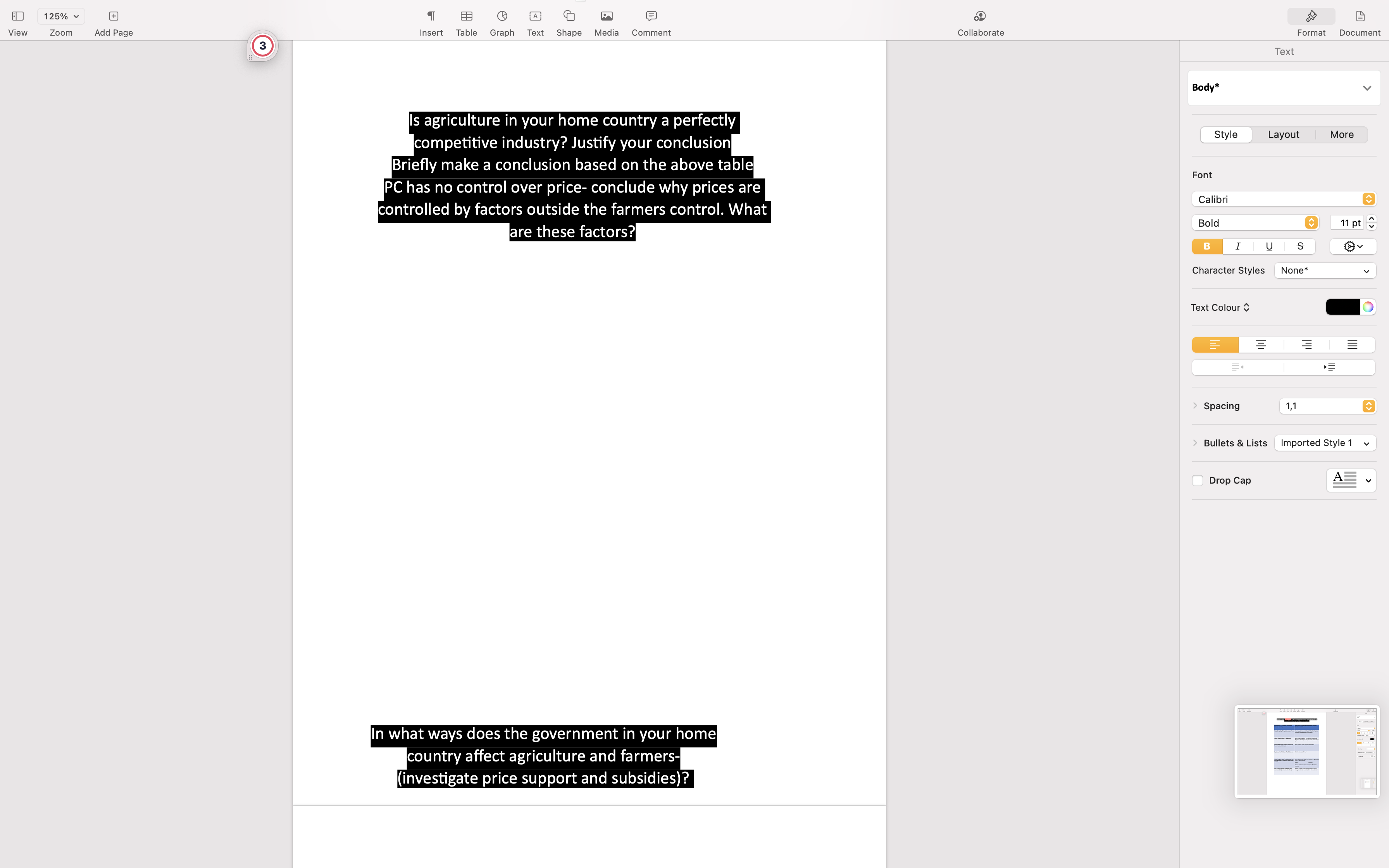Switch to the Layout tab
Screen dimensions: 1389x868
(1283, 135)
